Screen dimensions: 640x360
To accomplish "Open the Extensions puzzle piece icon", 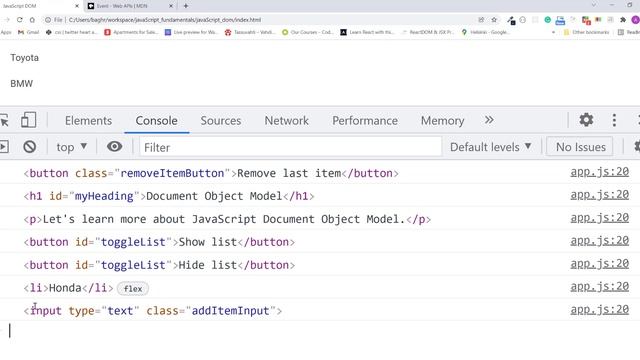I will (x=623, y=20).
